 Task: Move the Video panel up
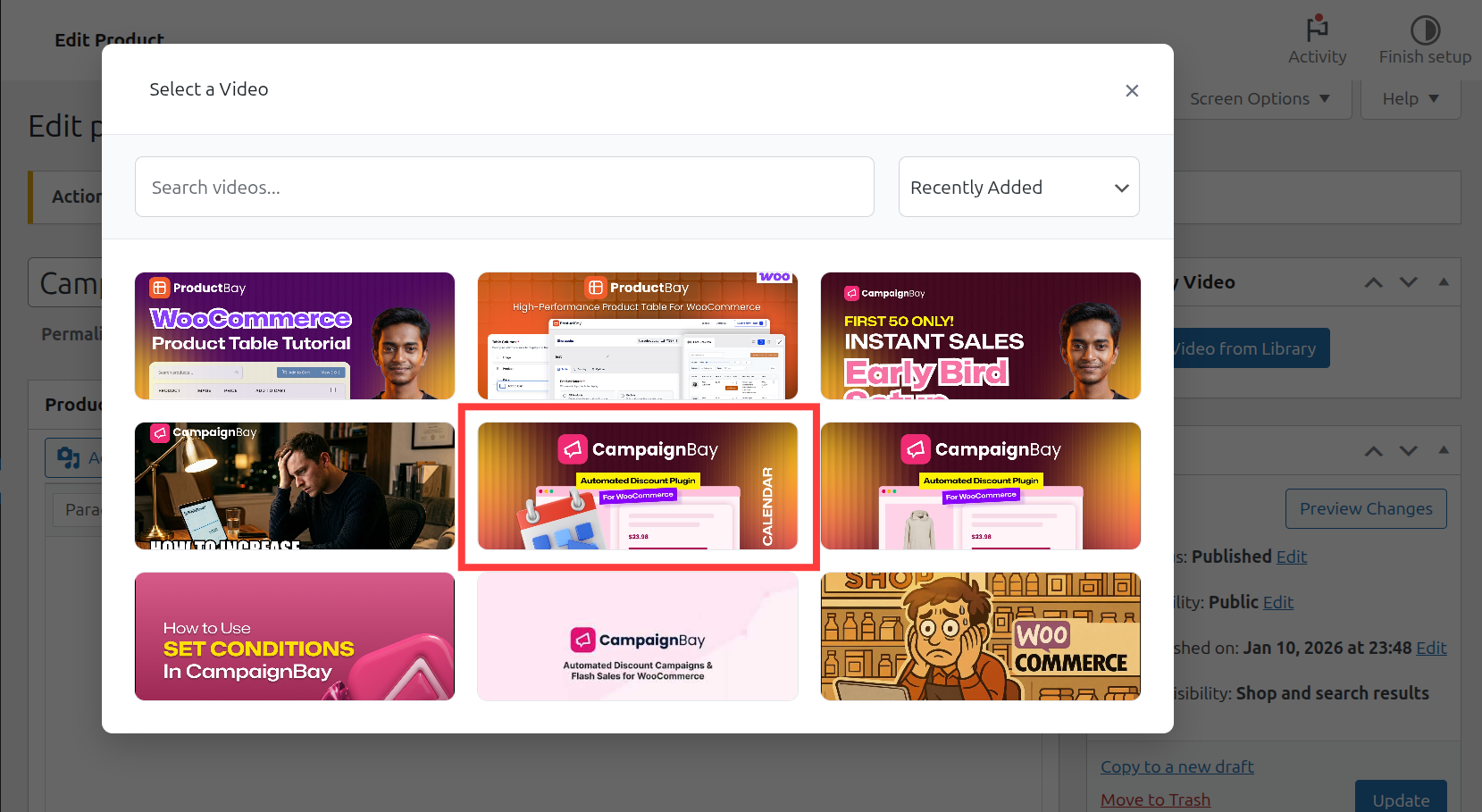coord(1373,281)
